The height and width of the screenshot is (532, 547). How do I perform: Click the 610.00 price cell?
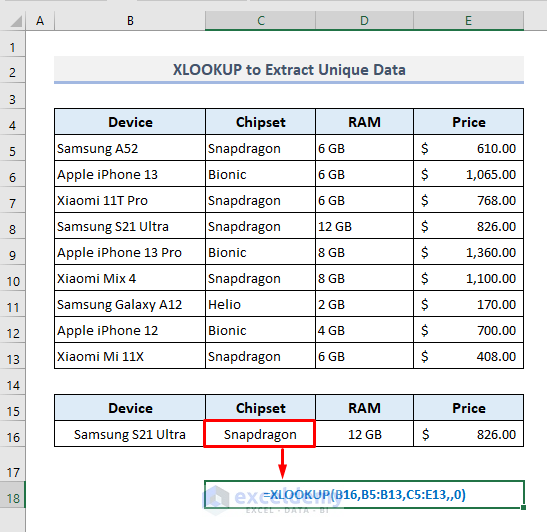[x=469, y=148]
